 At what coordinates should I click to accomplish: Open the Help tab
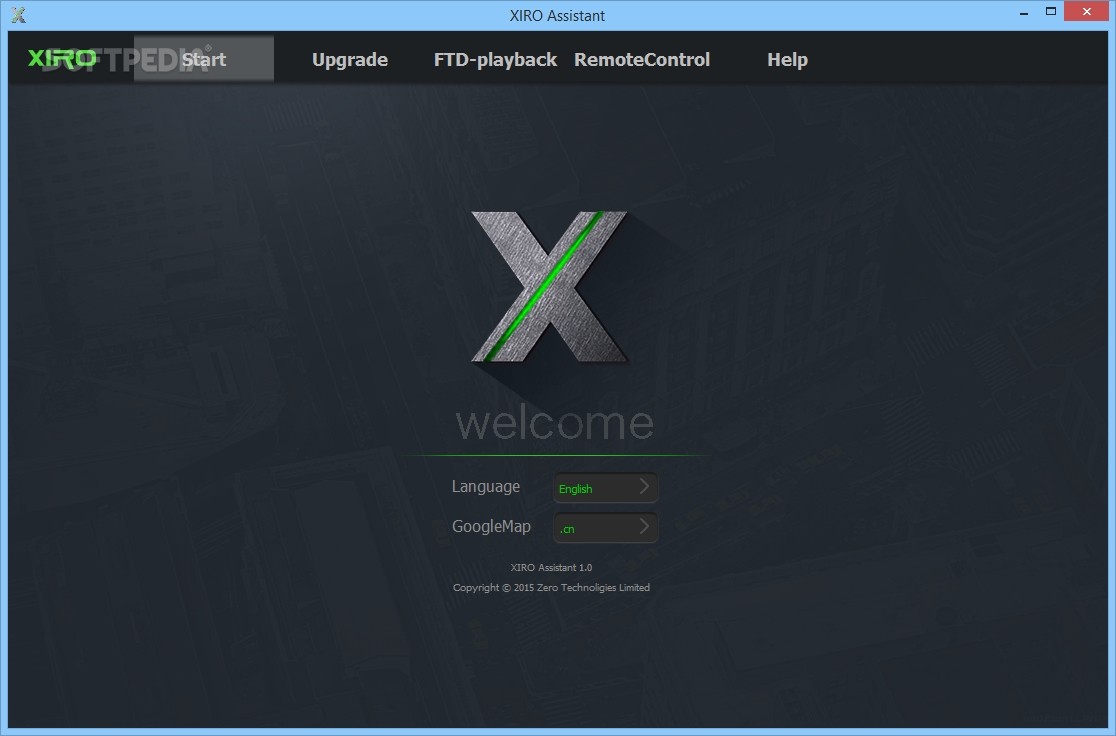(787, 60)
